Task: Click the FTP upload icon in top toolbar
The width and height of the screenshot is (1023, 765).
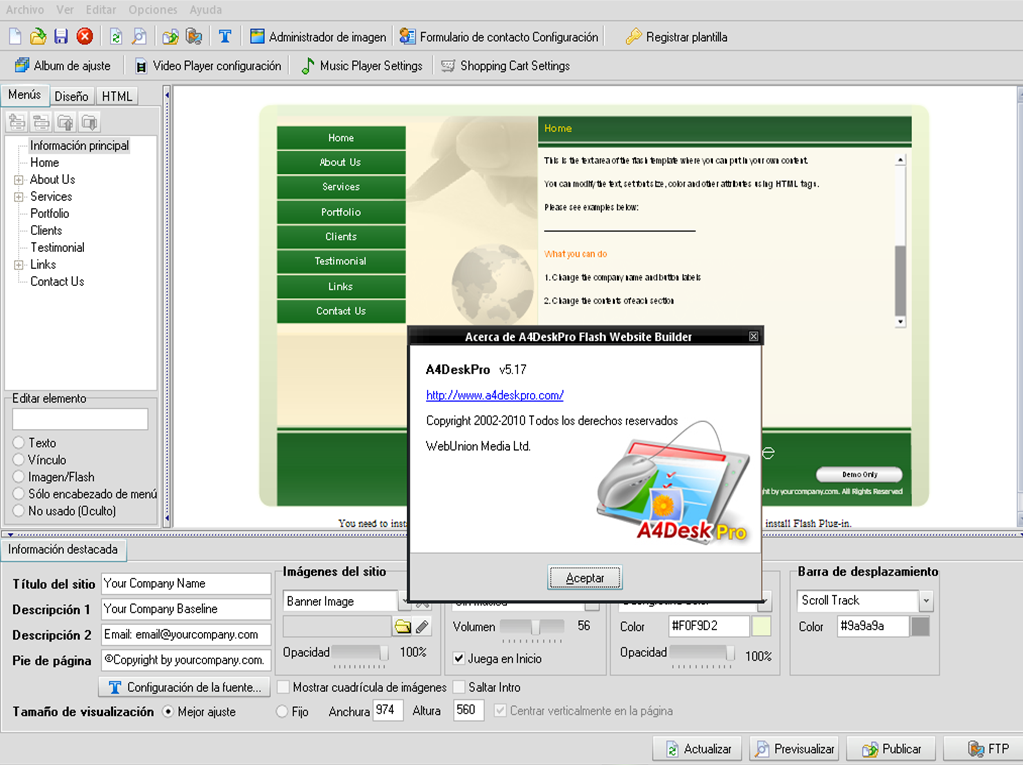Action: [x=194, y=37]
